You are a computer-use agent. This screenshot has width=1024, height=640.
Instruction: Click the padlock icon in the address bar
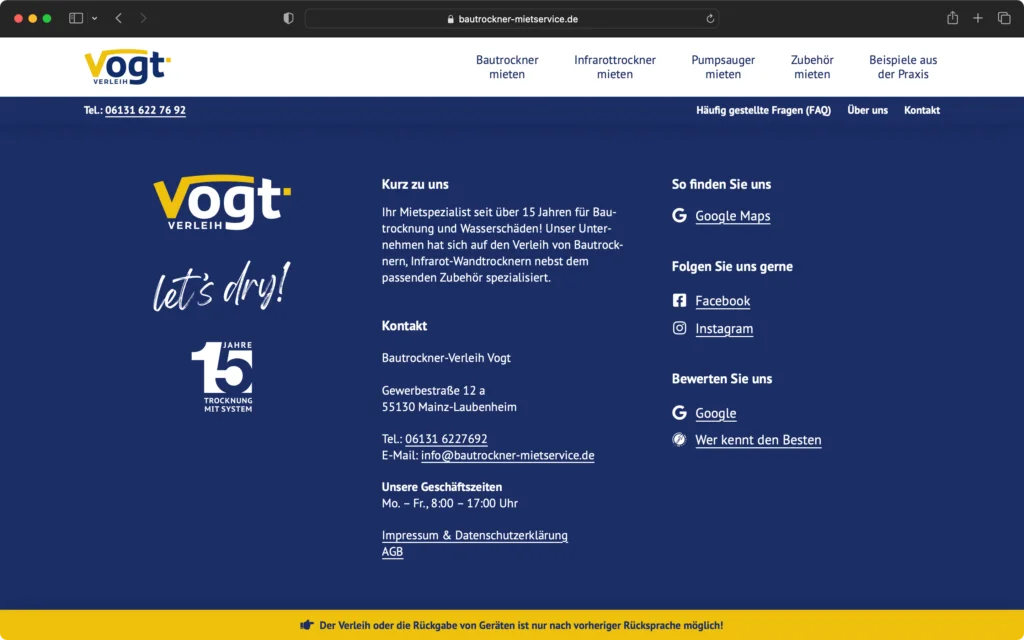[451, 19]
